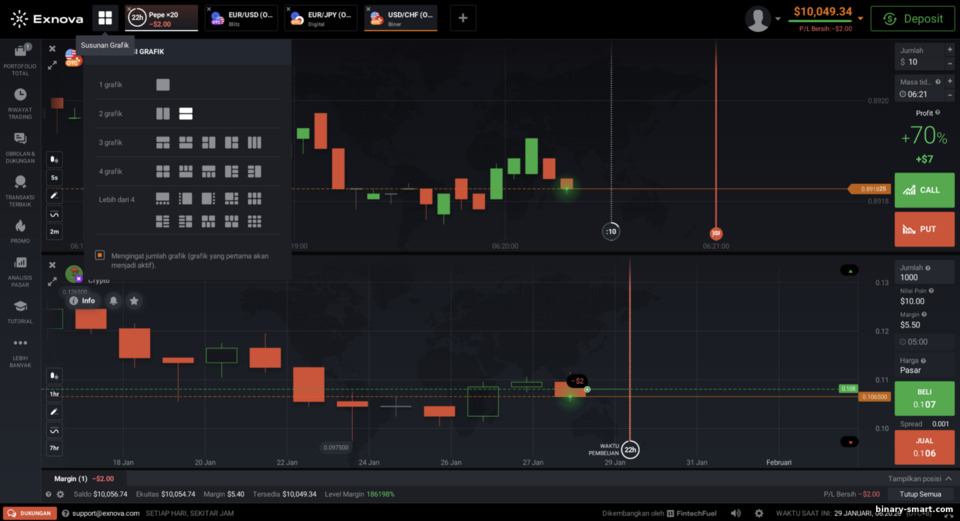Open Portofolio Total in sidebar

(20, 60)
